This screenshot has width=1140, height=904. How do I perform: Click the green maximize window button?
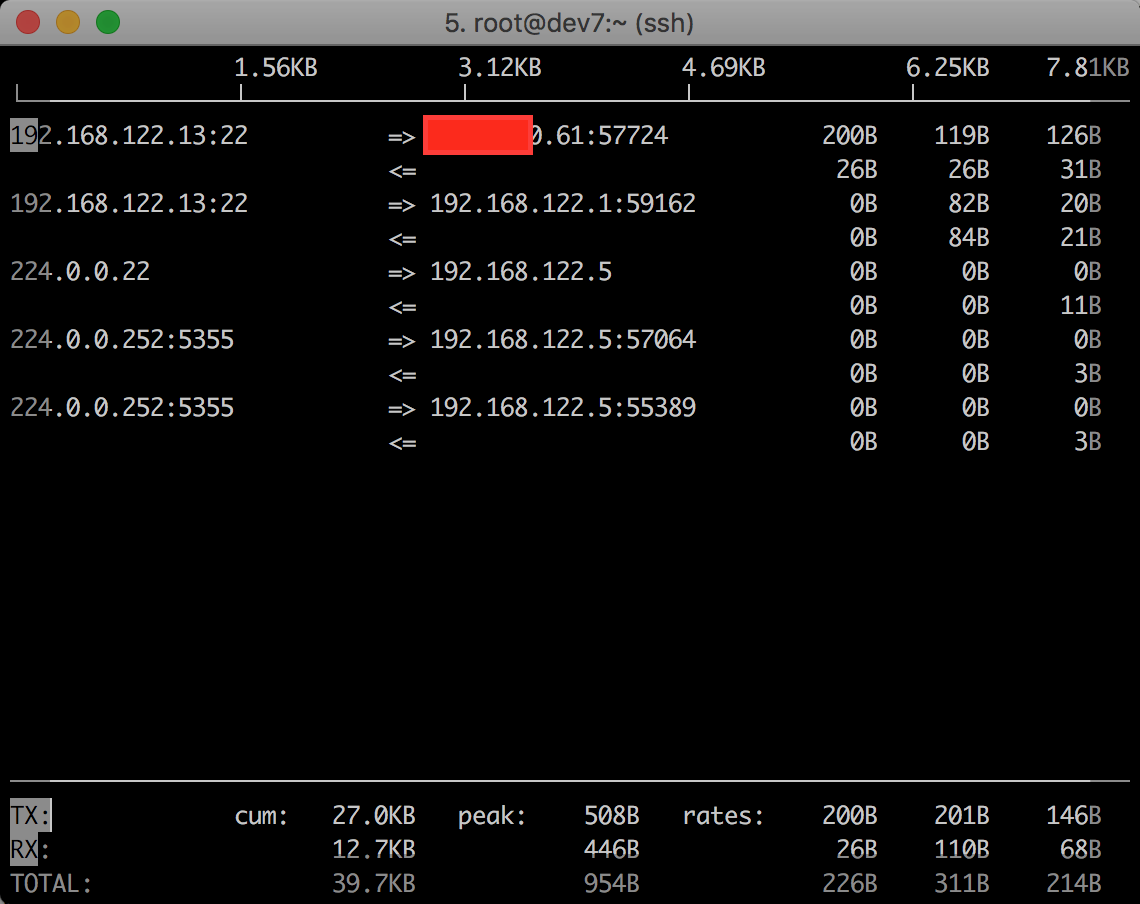point(107,21)
